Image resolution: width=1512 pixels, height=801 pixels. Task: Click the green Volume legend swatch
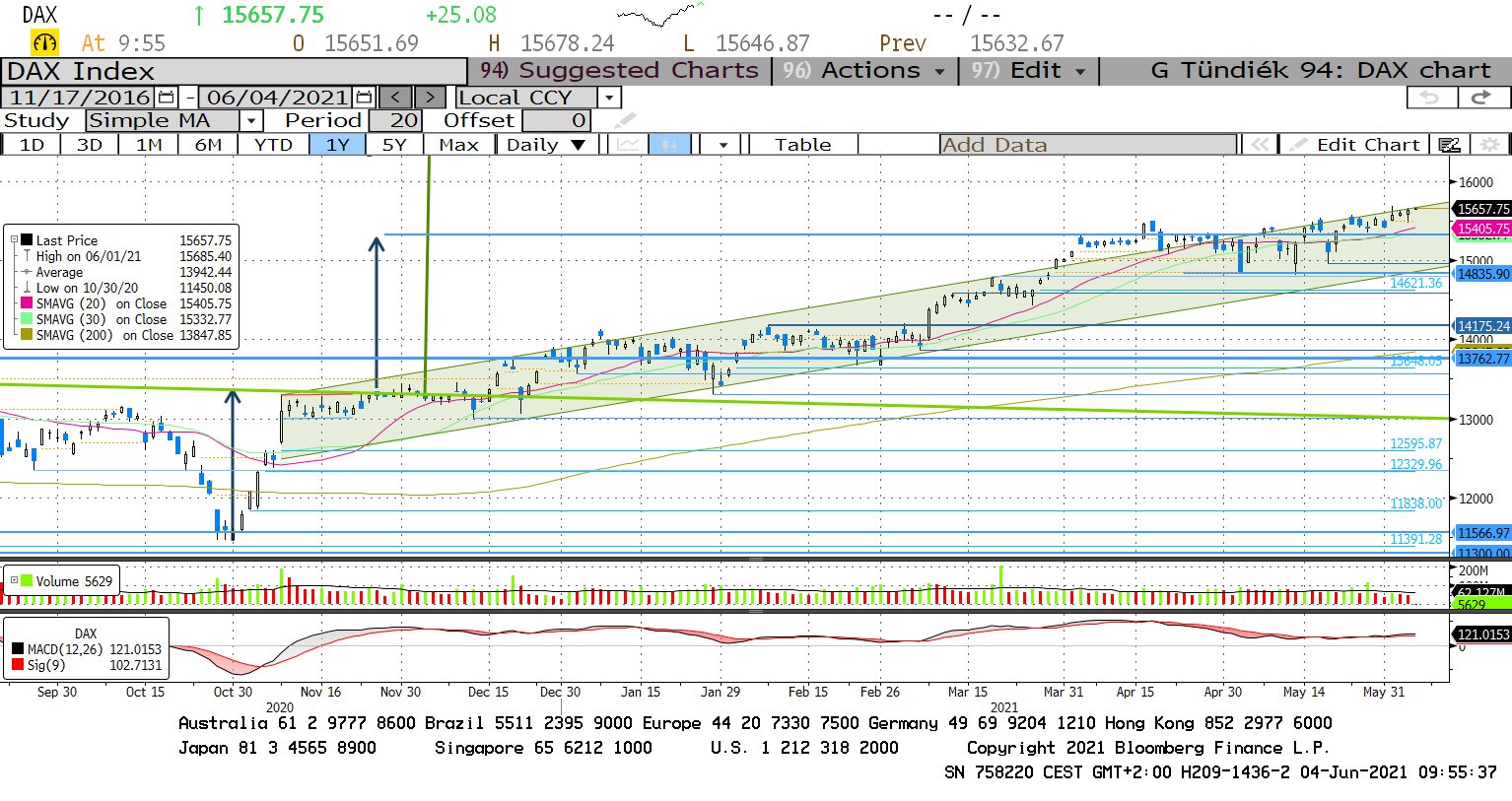point(27,581)
